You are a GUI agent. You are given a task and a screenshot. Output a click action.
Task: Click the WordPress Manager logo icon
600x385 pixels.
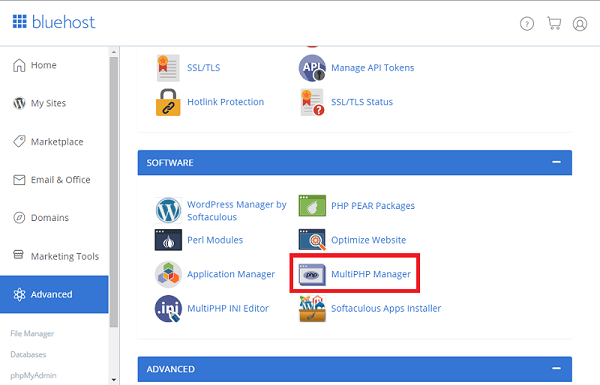tap(168, 210)
